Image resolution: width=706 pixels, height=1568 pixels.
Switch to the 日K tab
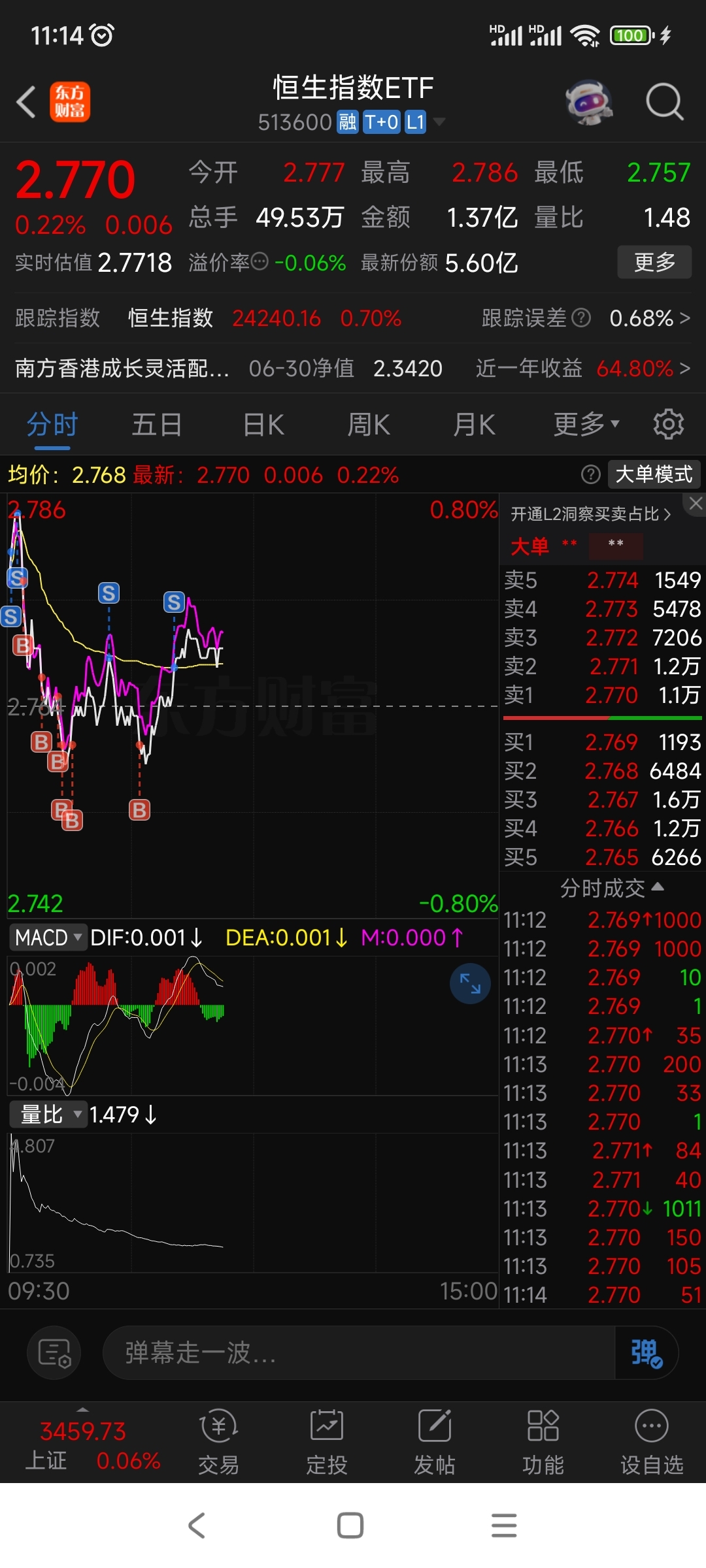click(263, 425)
